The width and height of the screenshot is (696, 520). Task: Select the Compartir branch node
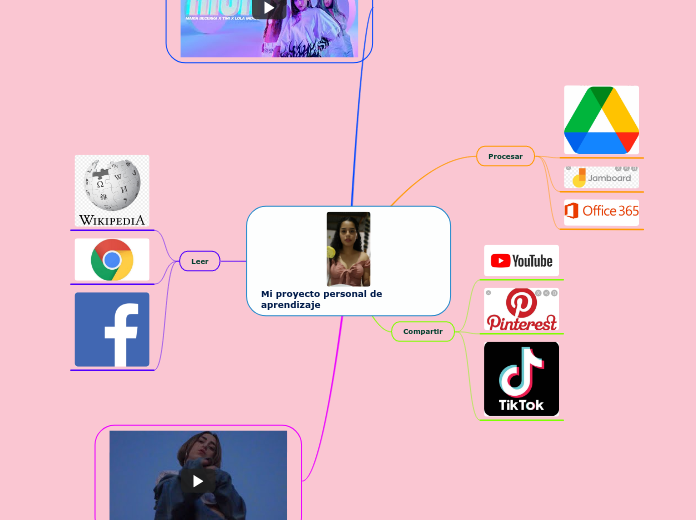(x=423, y=331)
